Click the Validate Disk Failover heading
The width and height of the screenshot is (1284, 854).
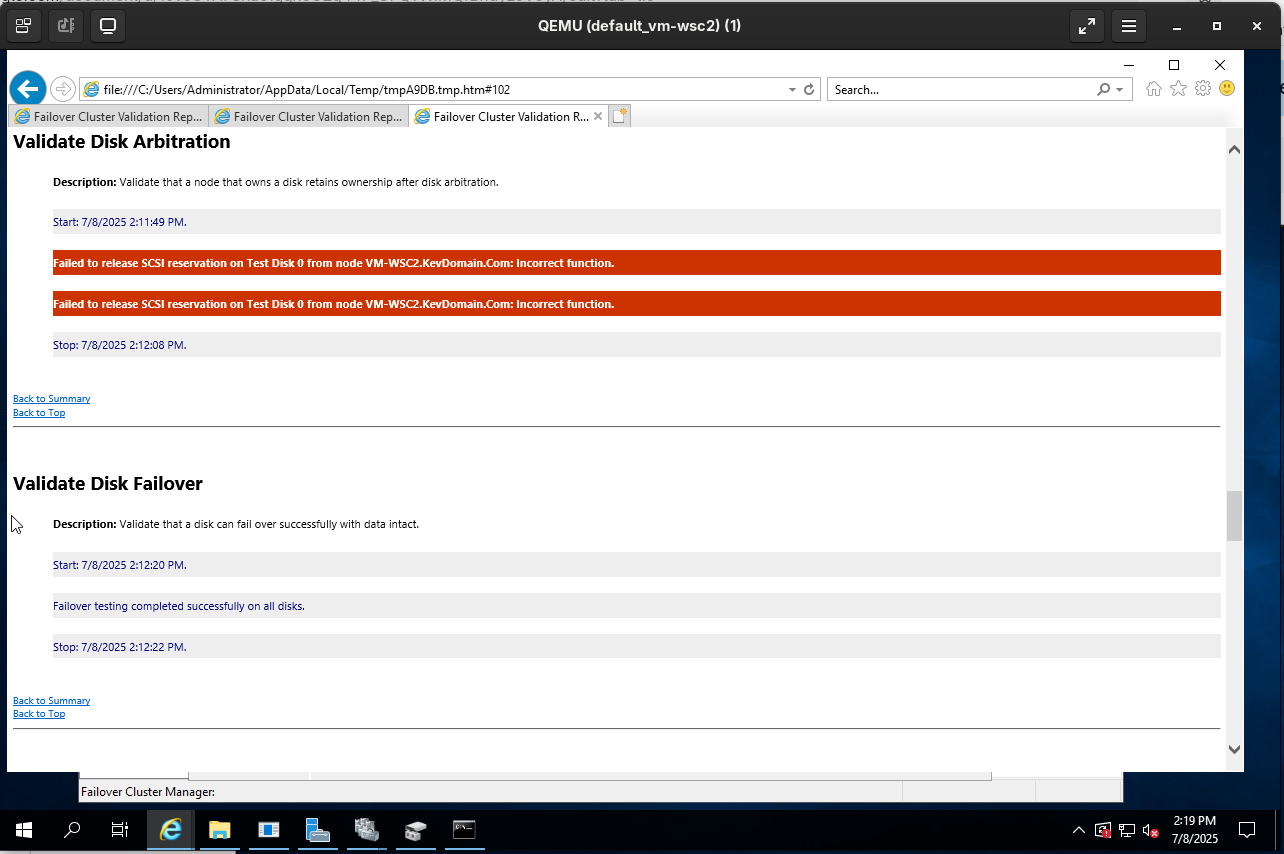tap(108, 484)
